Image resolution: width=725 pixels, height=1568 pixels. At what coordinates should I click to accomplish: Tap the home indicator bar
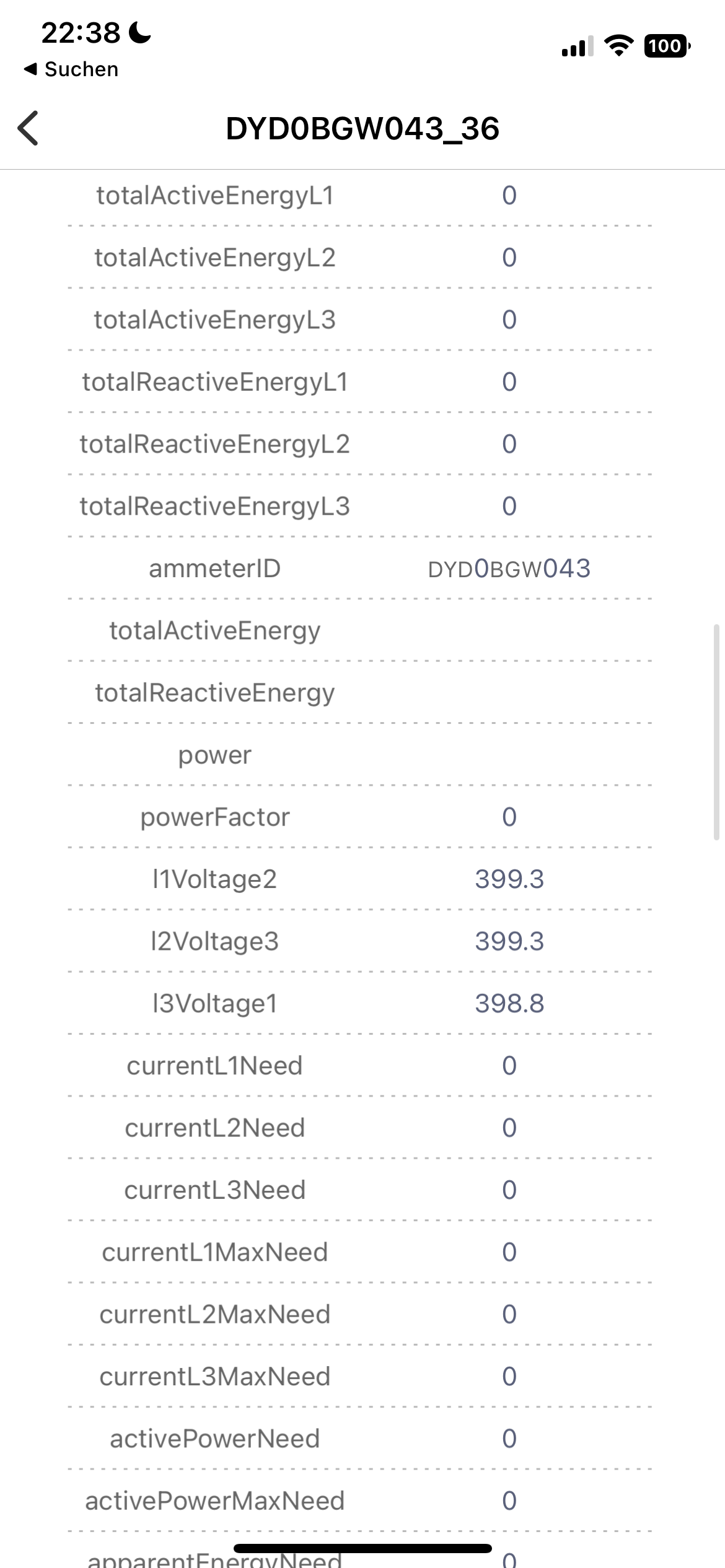point(362,1548)
